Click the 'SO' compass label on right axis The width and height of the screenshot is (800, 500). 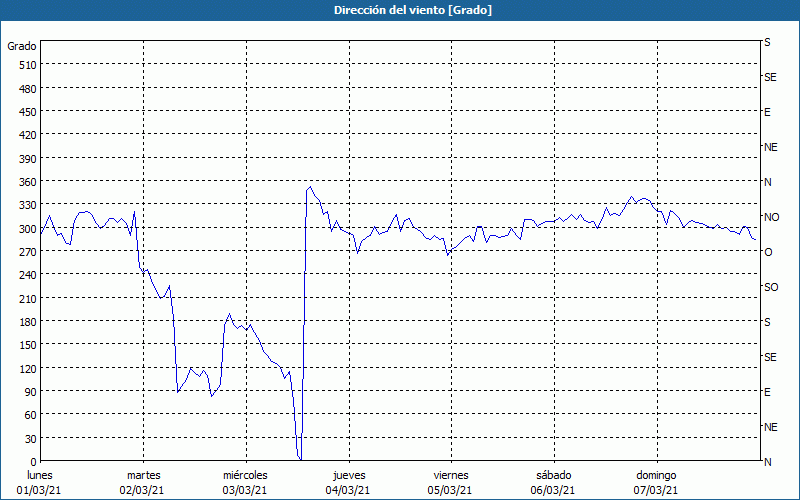tap(771, 287)
